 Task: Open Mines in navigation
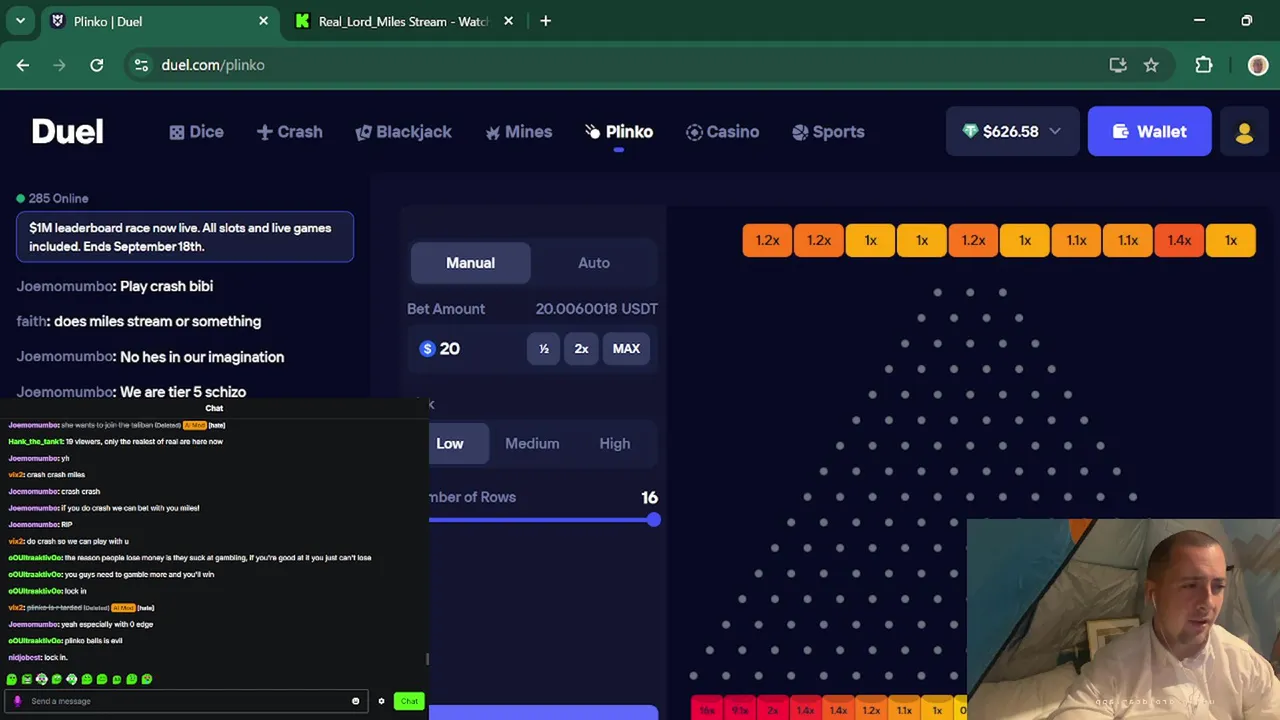tap(518, 132)
